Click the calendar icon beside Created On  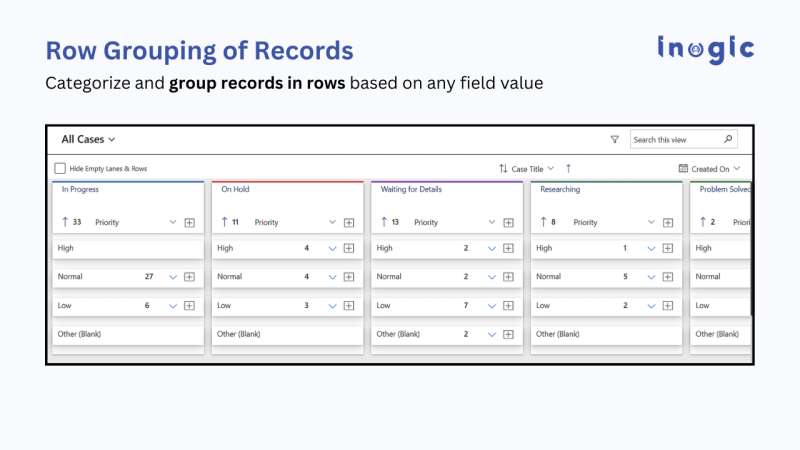(x=683, y=169)
